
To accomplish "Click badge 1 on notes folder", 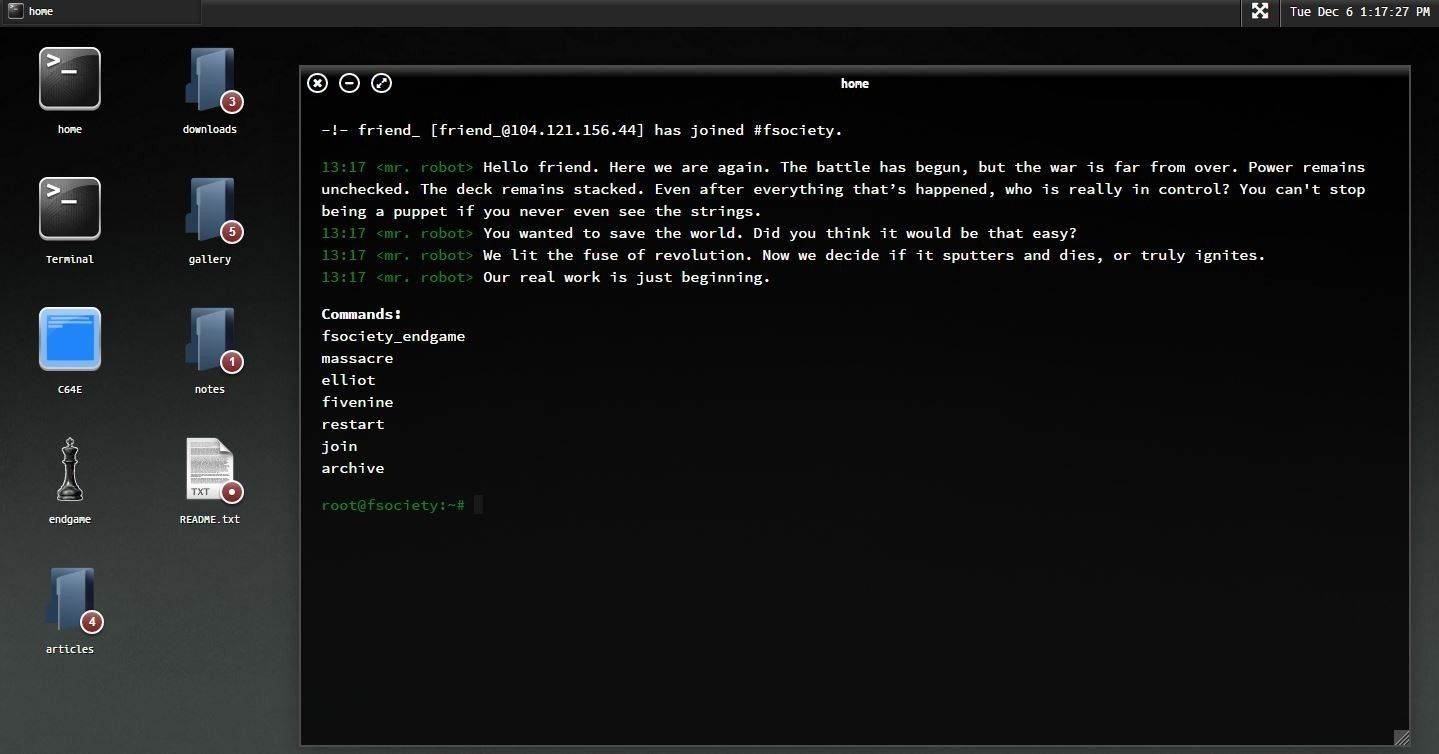I will pos(232,361).
